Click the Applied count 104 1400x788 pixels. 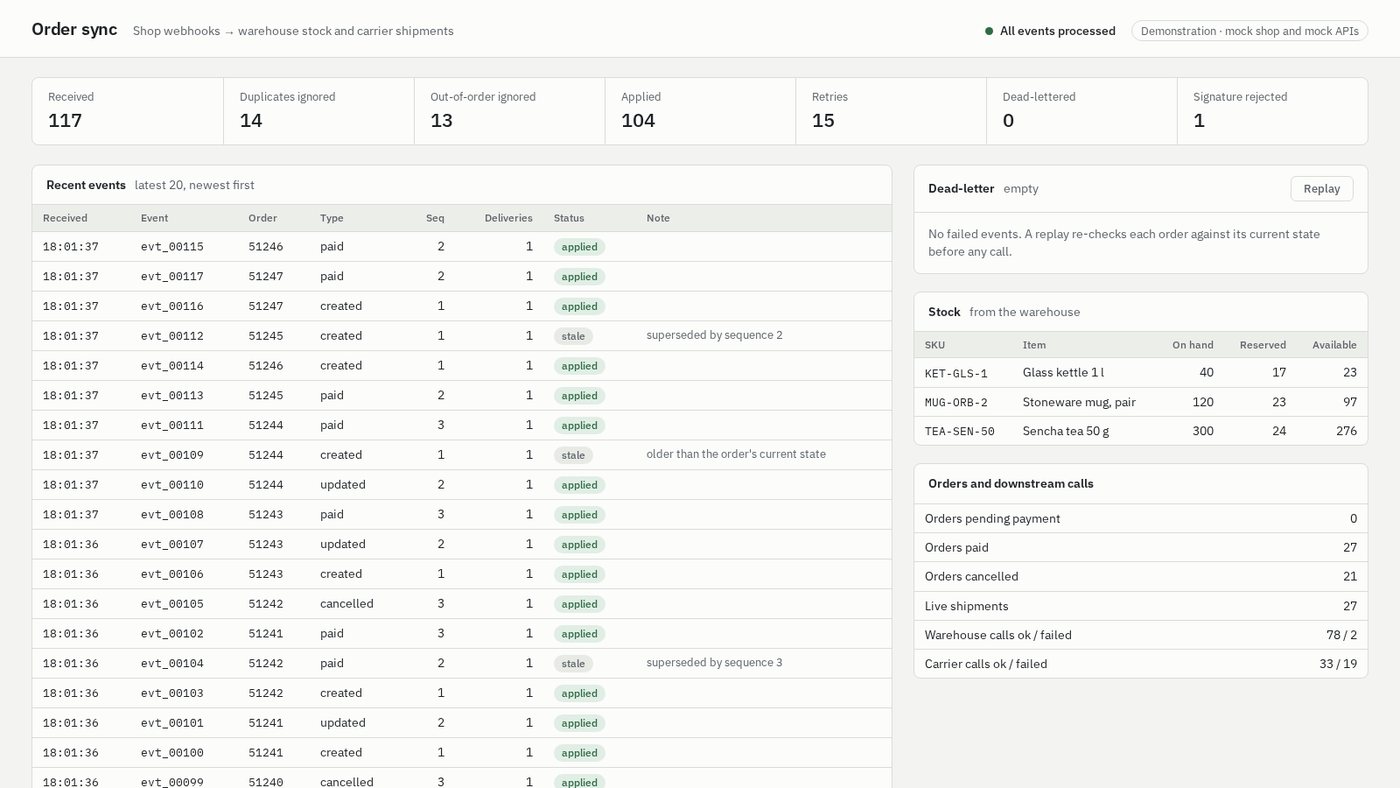pyautogui.click(x=638, y=121)
